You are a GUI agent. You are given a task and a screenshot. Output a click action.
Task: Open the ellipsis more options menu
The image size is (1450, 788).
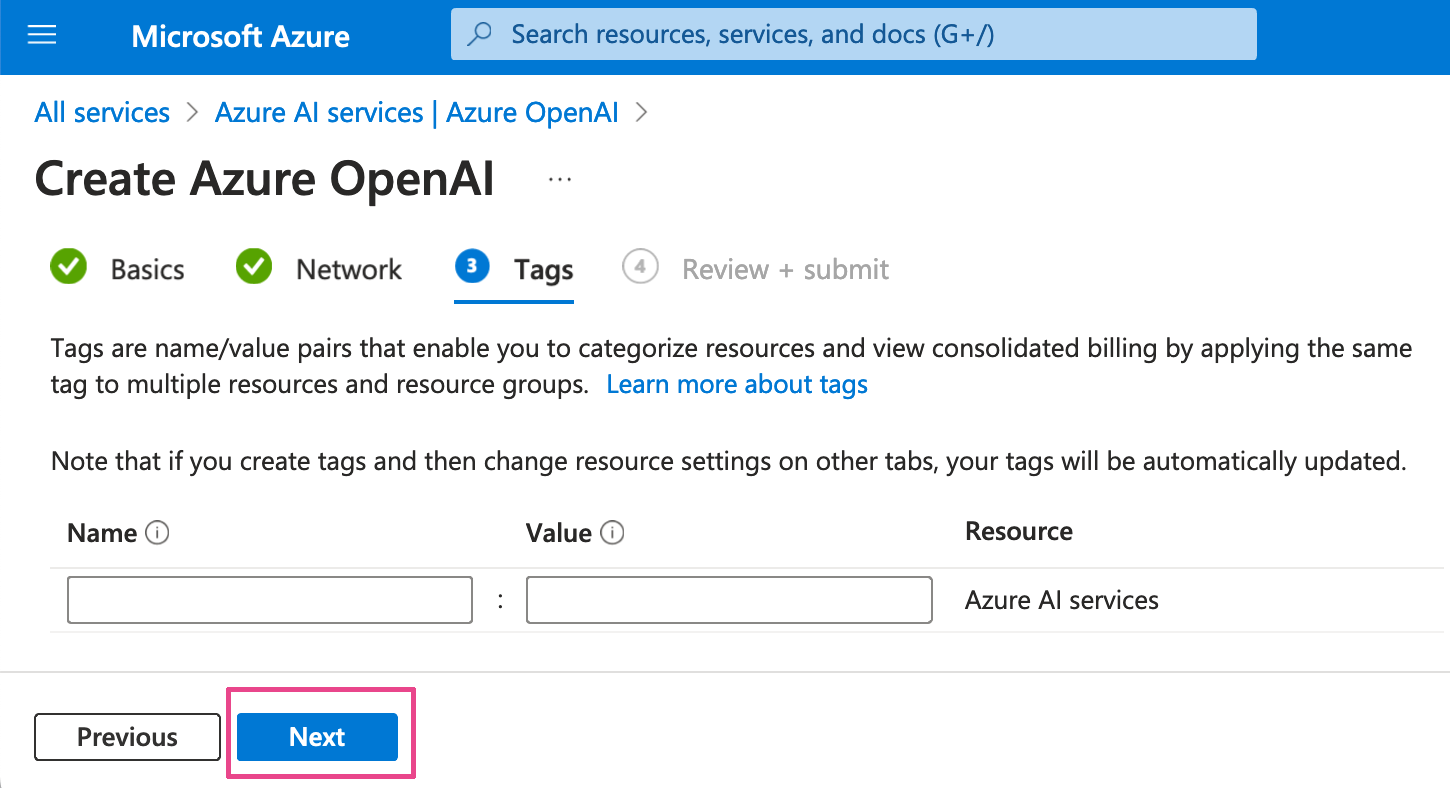[x=559, y=180]
